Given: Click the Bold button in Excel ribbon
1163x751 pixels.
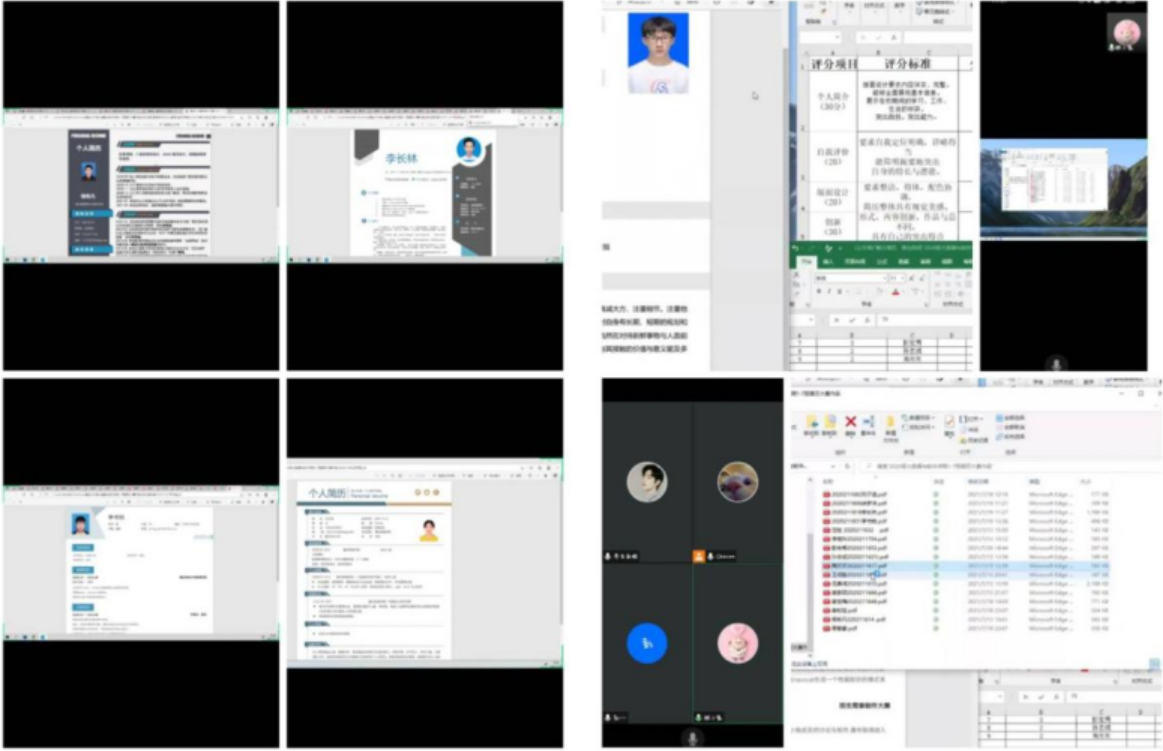Looking at the screenshot, I should 818,292.
